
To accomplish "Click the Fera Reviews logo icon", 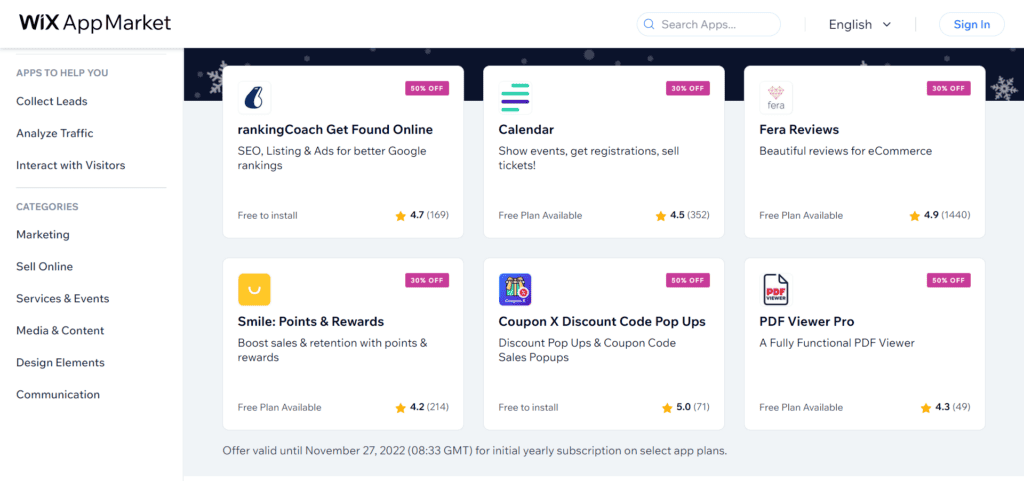I will [x=776, y=98].
